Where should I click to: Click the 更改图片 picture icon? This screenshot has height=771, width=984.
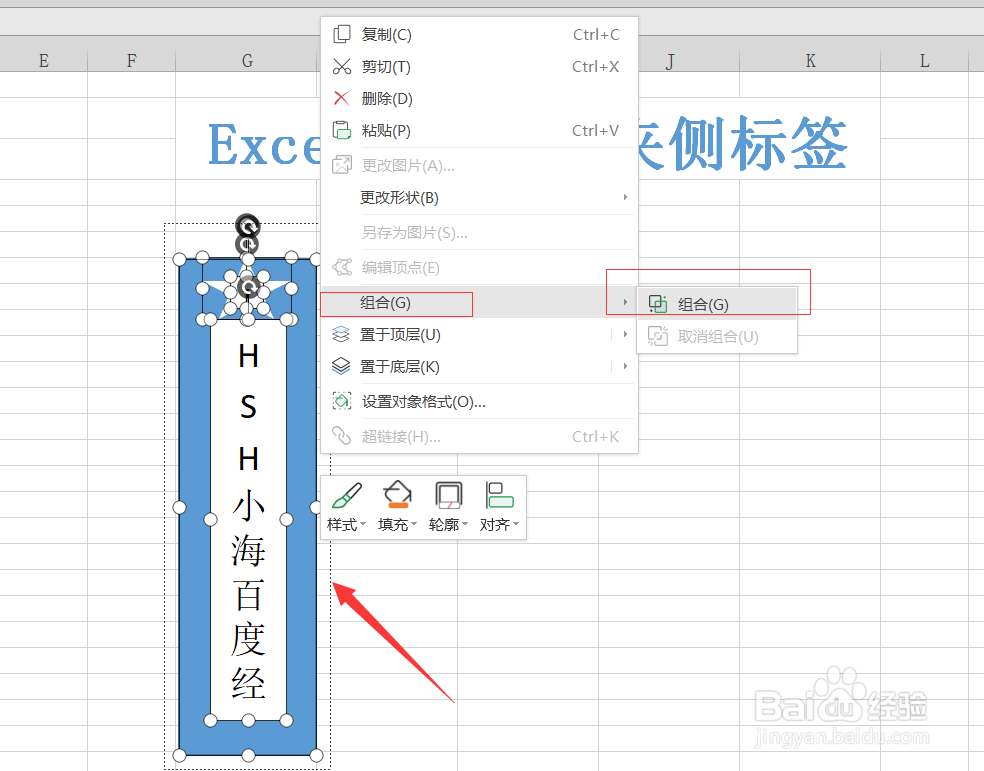click(340, 164)
